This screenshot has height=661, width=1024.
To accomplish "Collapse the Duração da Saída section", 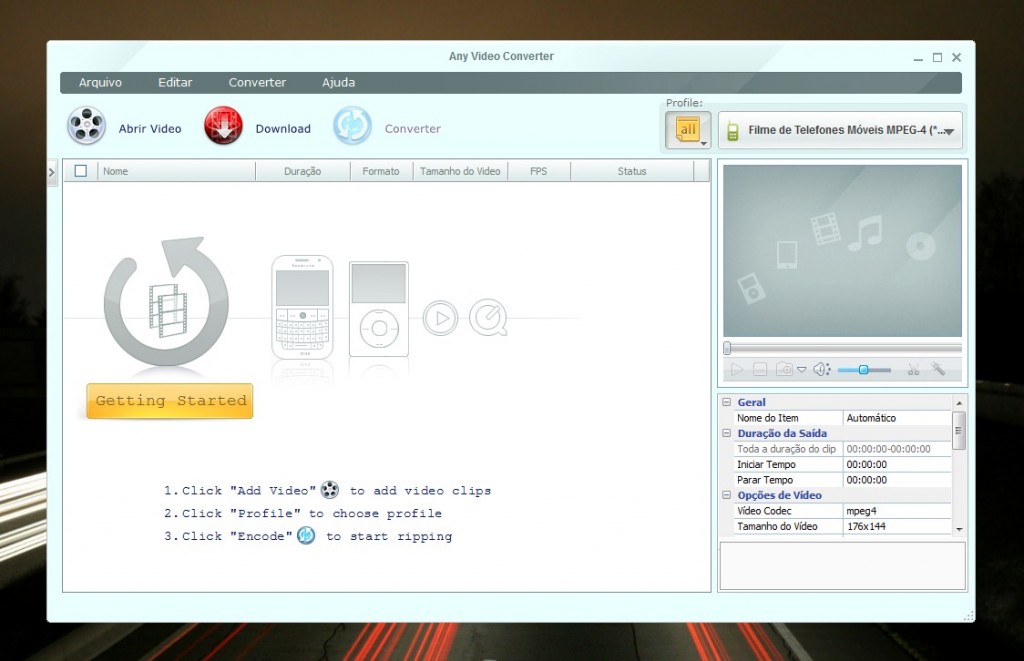I will [726, 433].
